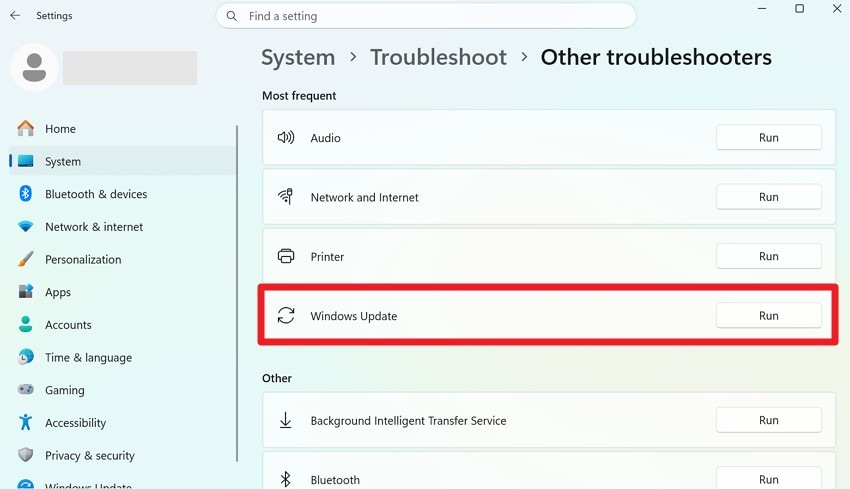This screenshot has height=489, width=850.
Task: Click the Personalization paintbrush icon
Action: pyautogui.click(x=25, y=259)
